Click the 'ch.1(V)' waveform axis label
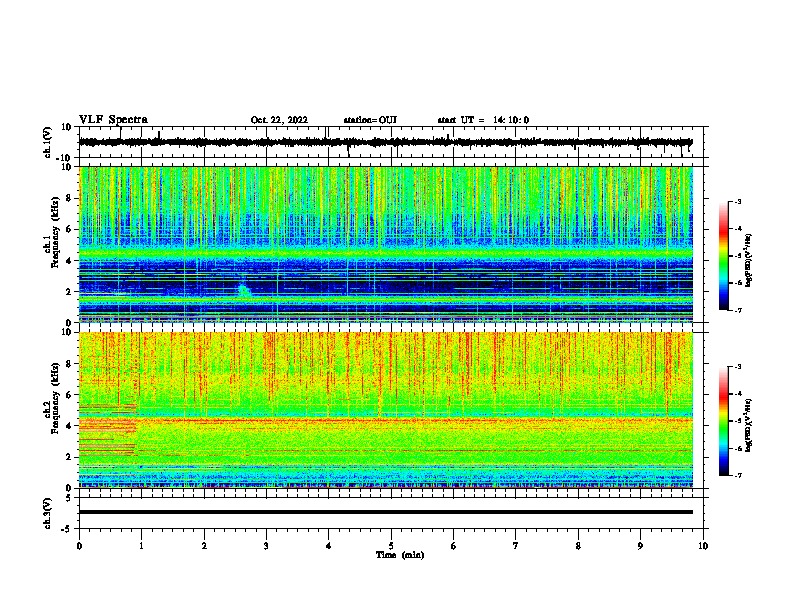The image size is (792, 612). 48,142
